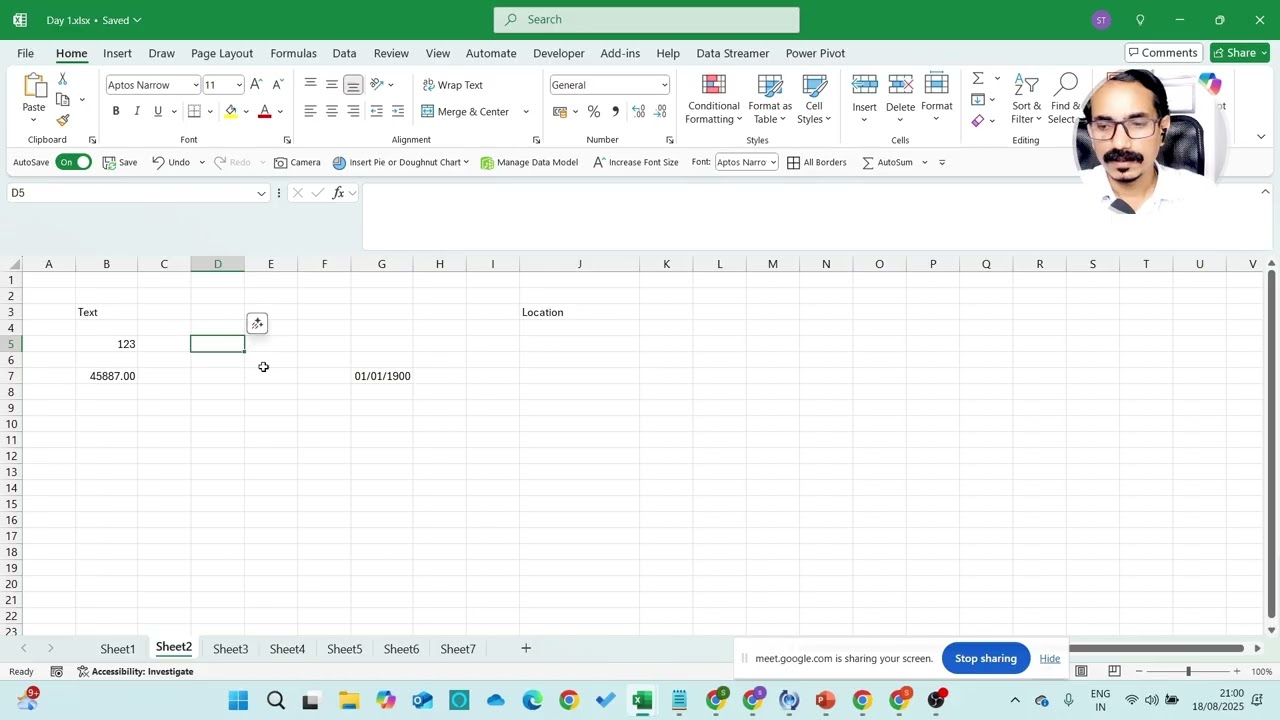1280x720 pixels.
Task: Click Manage Data Model
Action: [x=529, y=162]
